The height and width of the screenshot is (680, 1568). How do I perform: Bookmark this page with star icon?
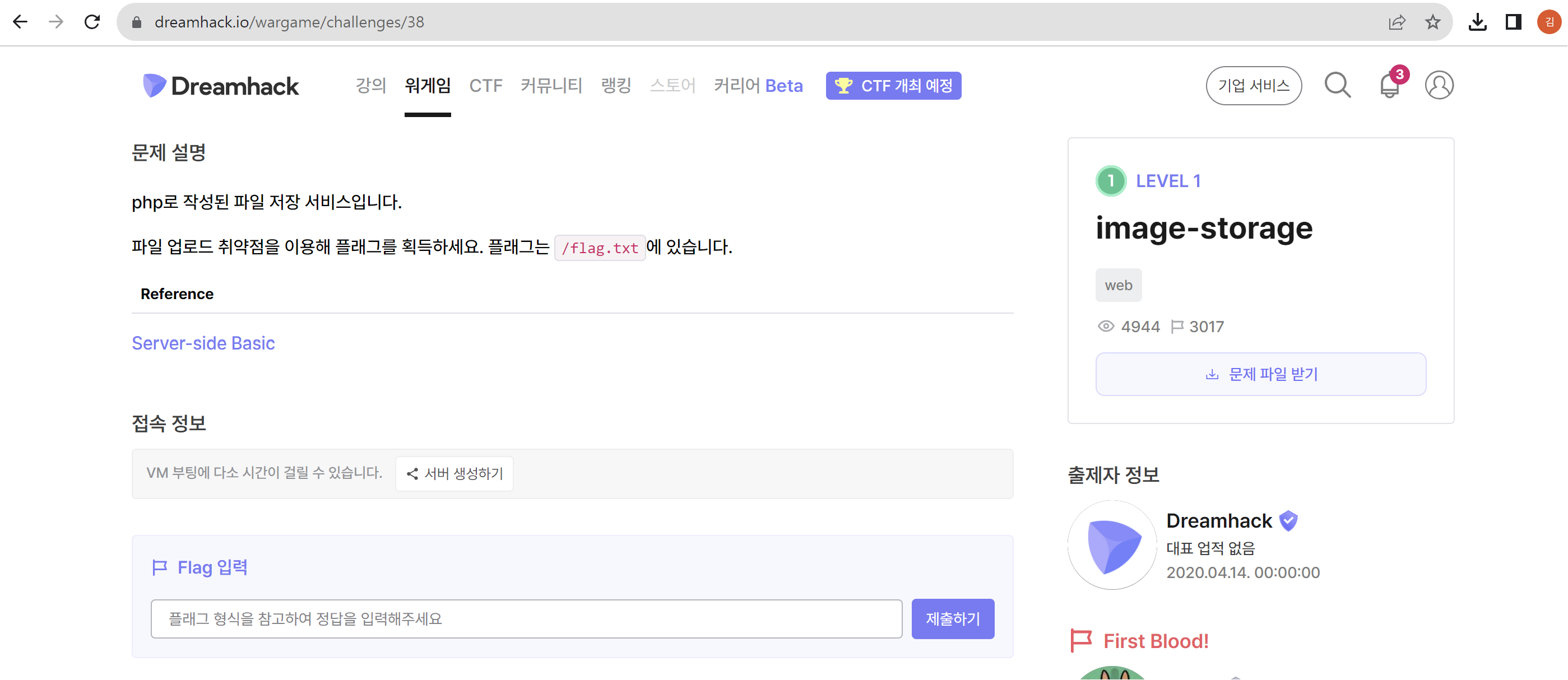click(x=1432, y=22)
